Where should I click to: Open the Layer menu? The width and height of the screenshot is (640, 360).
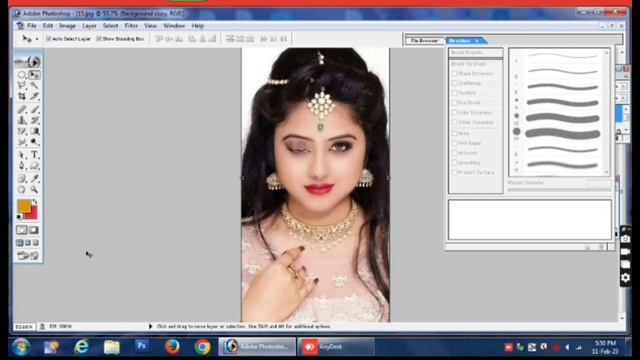tap(89, 26)
